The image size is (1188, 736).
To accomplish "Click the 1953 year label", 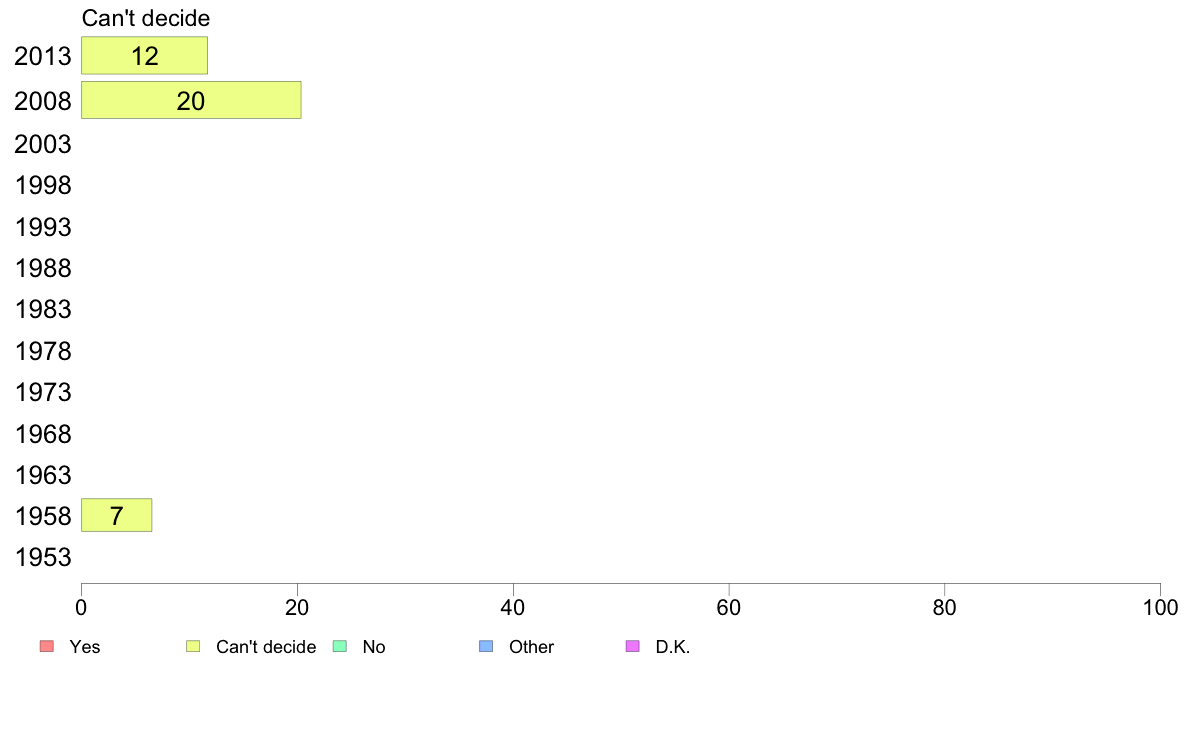I will (42, 557).
